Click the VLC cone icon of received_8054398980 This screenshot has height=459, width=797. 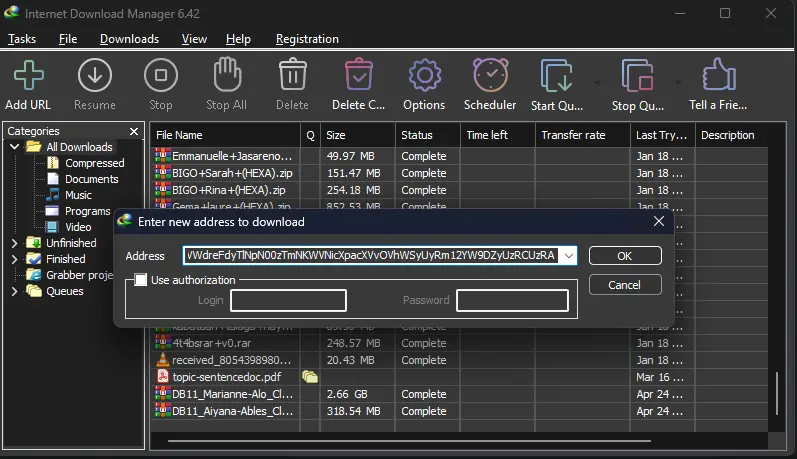tap(163, 359)
